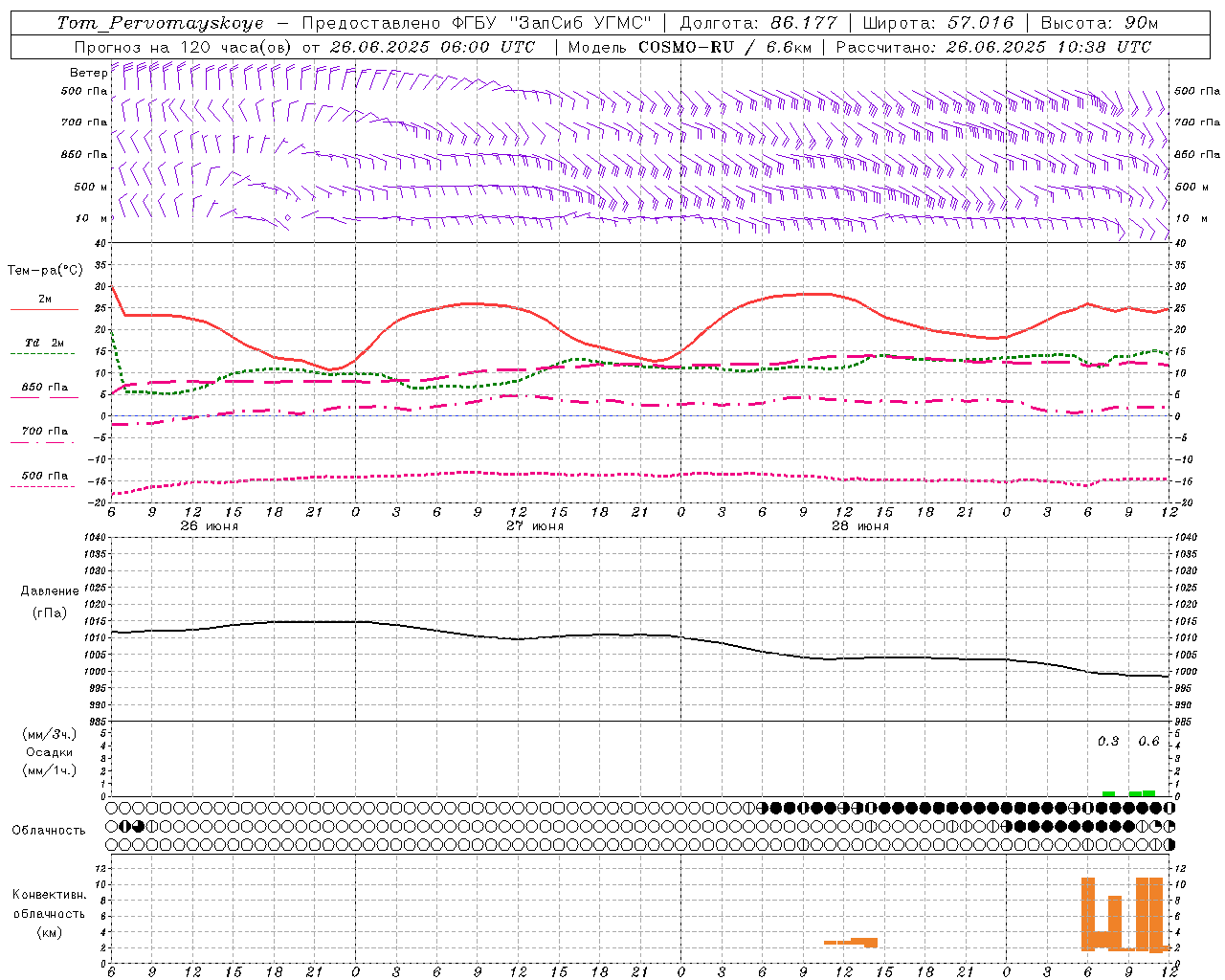The height and width of the screenshot is (980, 1225).
Task: Click the forecast text Прогноз на 120 часа(ов)
Action: pyautogui.click(x=184, y=47)
